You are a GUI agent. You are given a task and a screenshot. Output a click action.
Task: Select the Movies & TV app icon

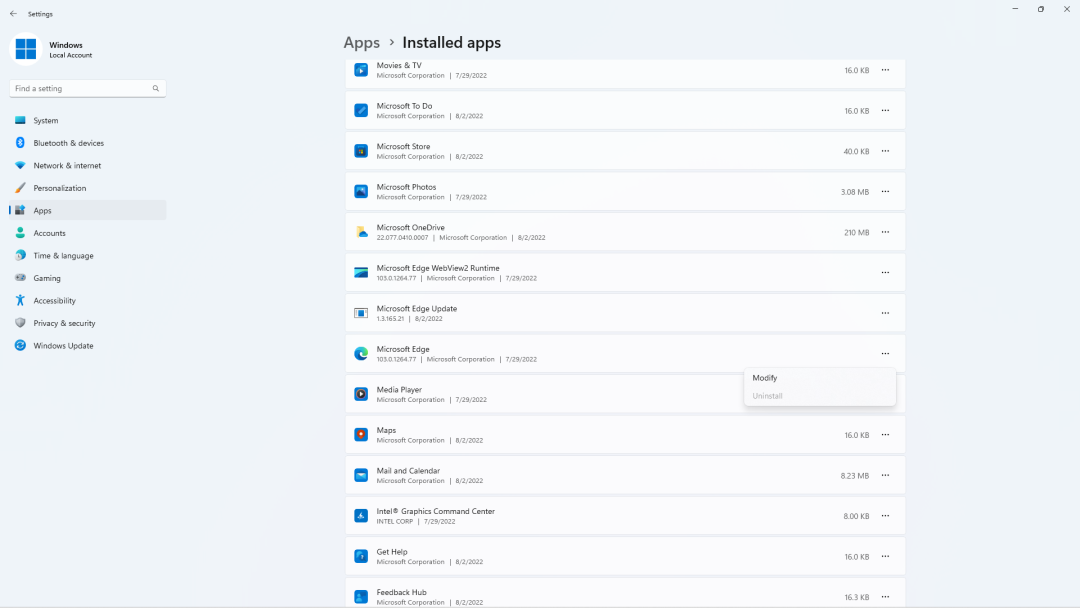[360, 70]
